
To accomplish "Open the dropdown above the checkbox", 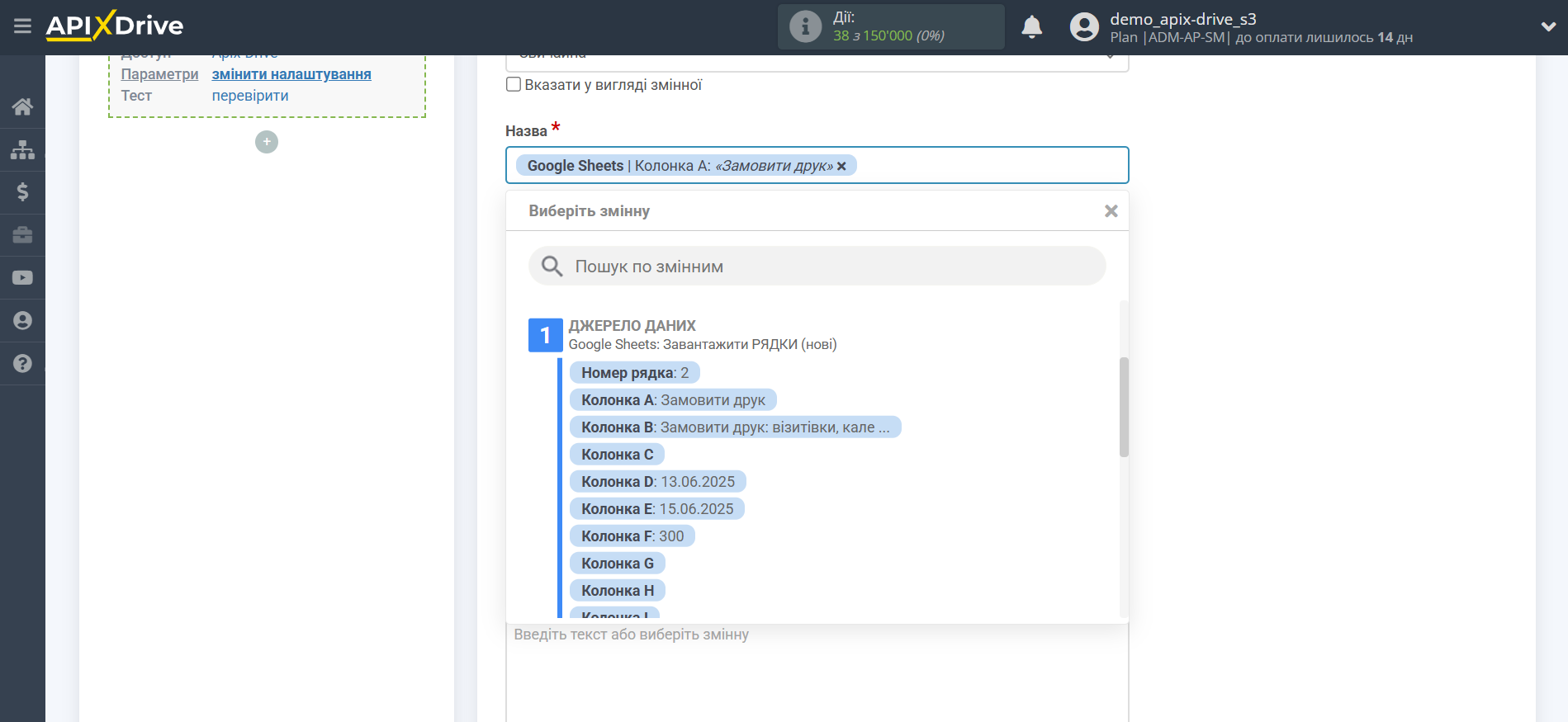I will pyautogui.click(x=817, y=63).
